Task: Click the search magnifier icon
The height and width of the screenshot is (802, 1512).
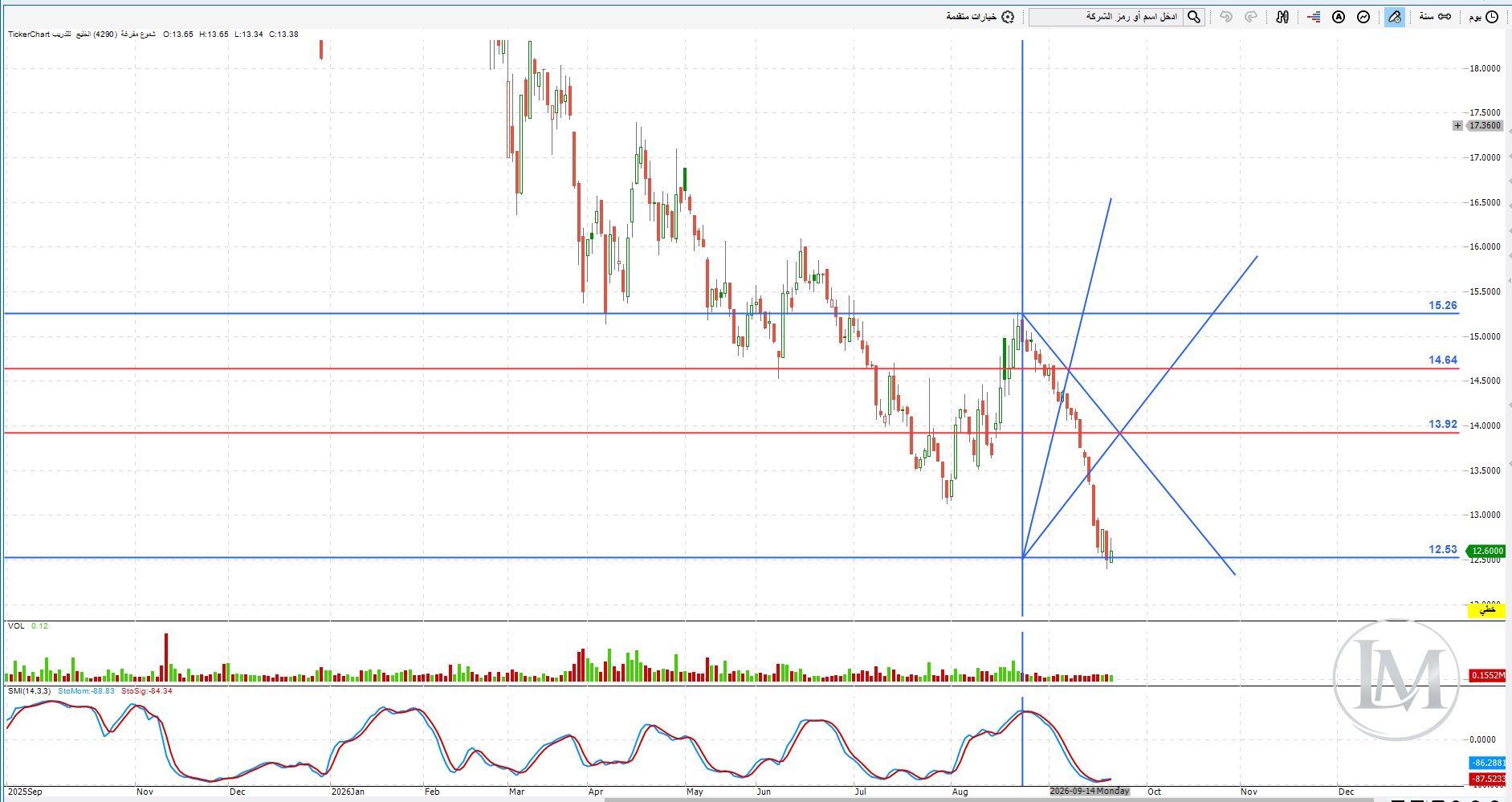Action: click(x=1194, y=17)
